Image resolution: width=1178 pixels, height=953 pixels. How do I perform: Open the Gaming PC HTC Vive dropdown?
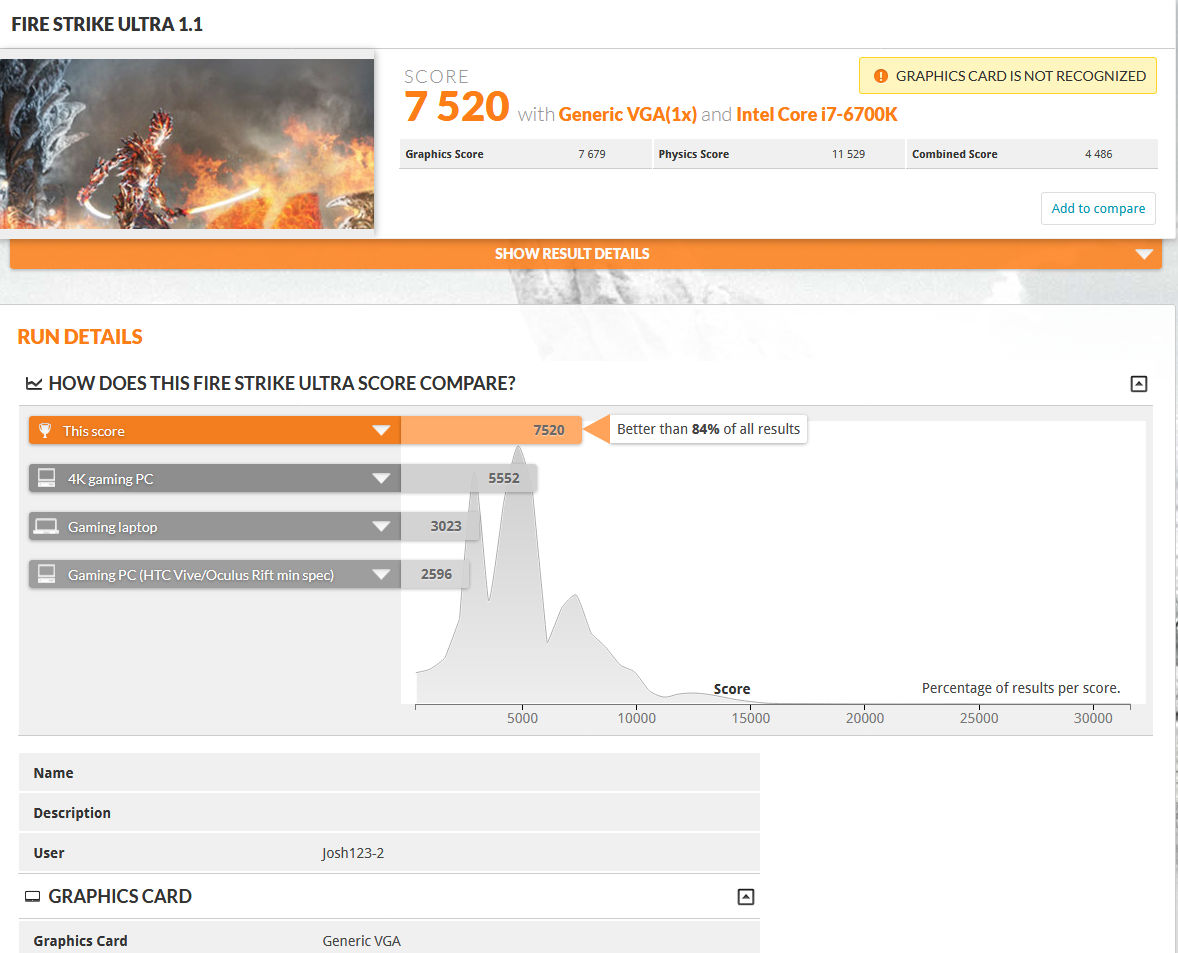point(381,574)
